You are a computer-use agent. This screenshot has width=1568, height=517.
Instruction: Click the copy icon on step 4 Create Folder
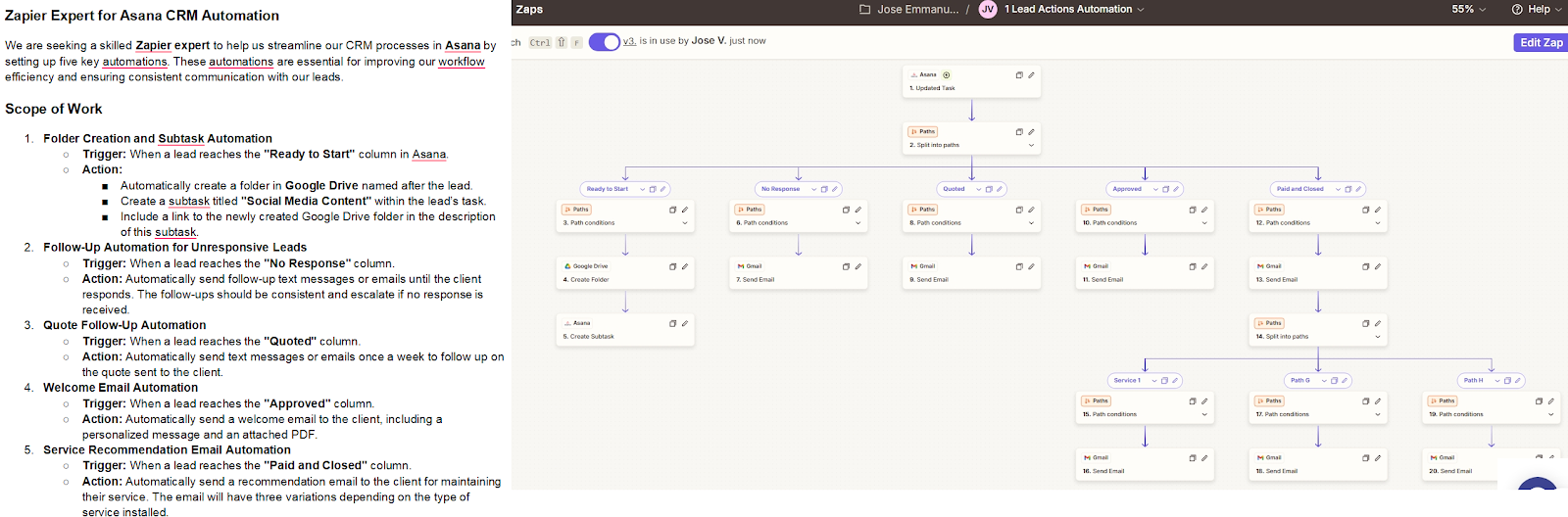673,266
